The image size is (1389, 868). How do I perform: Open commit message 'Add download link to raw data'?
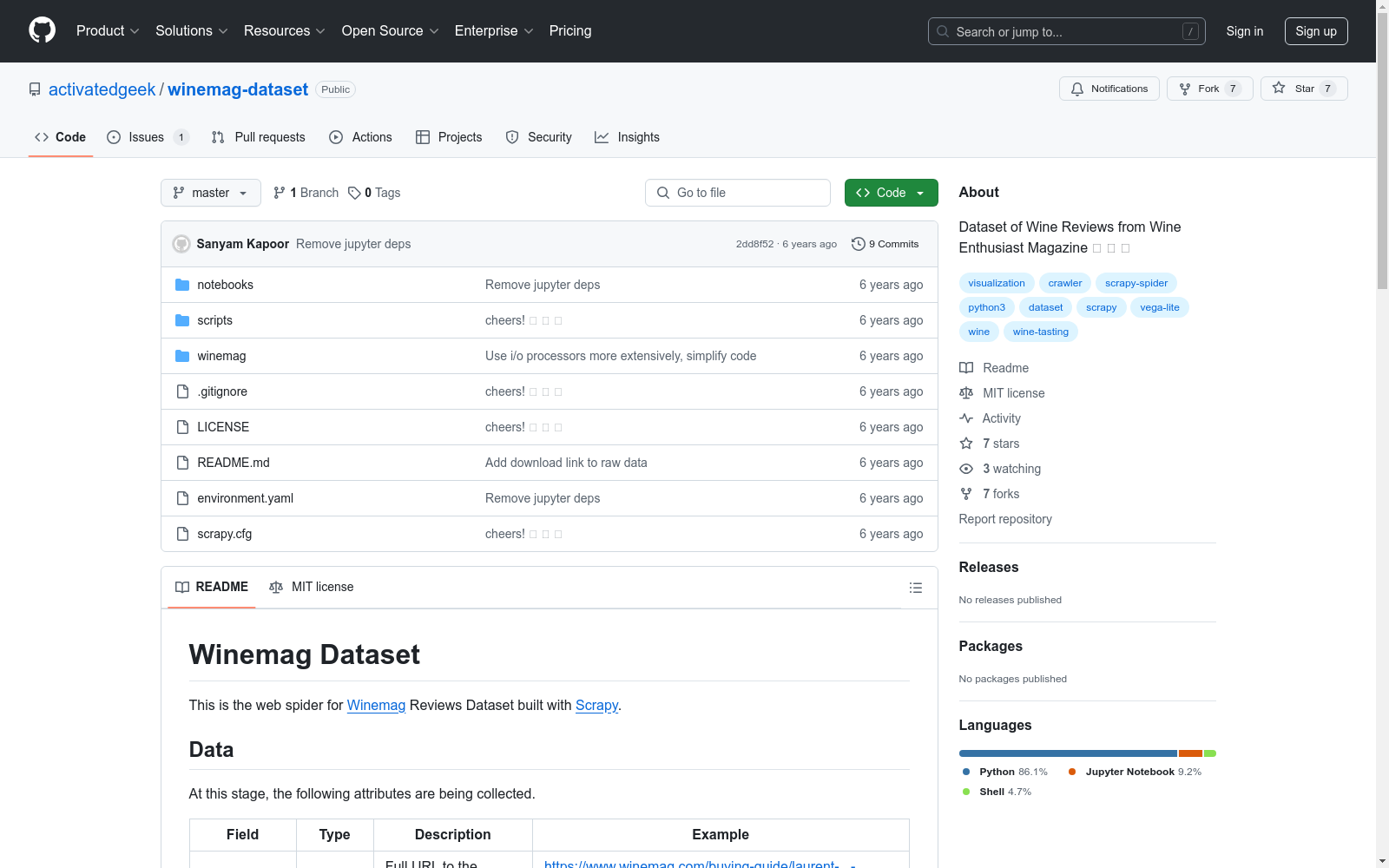(x=566, y=463)
